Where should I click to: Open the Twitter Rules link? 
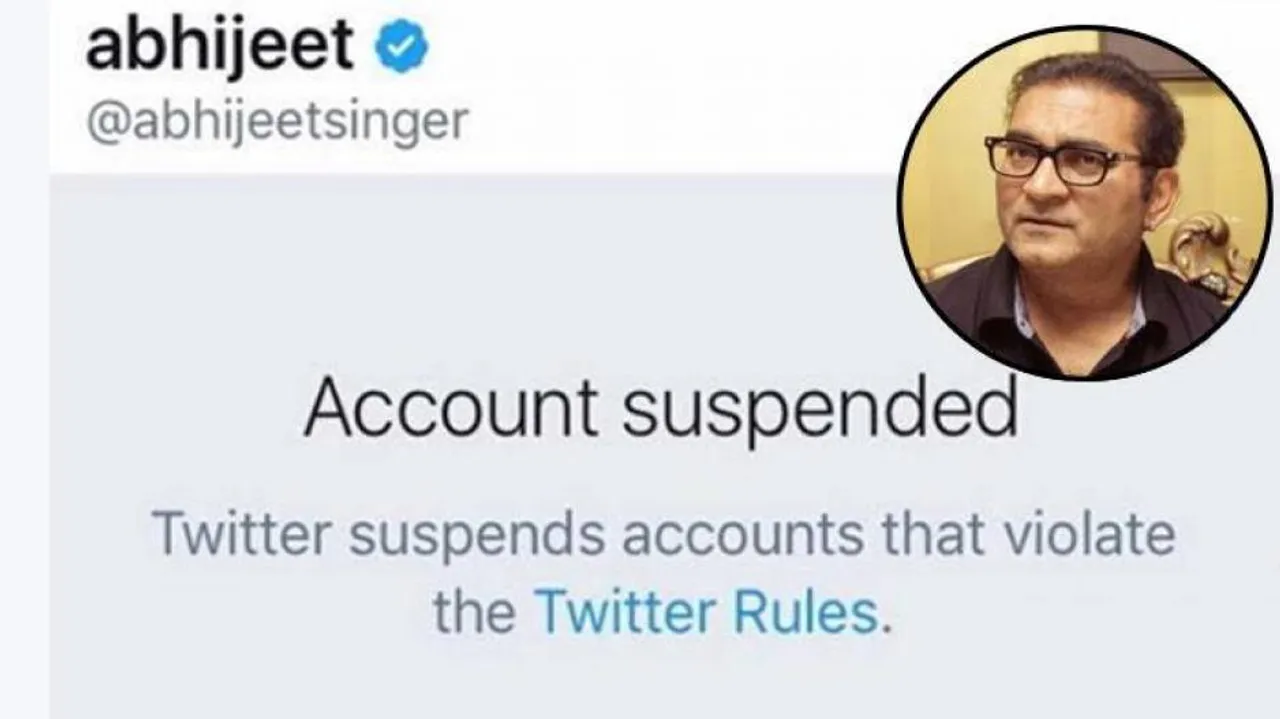tap(707, 613)
